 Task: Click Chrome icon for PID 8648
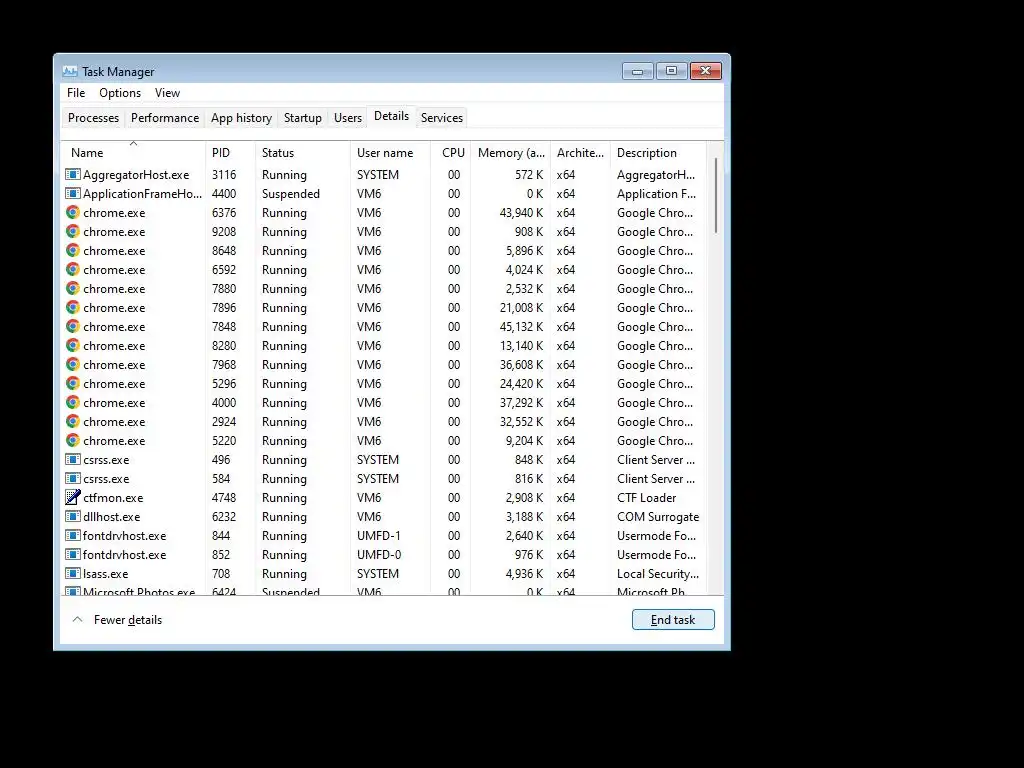(72, 250)
